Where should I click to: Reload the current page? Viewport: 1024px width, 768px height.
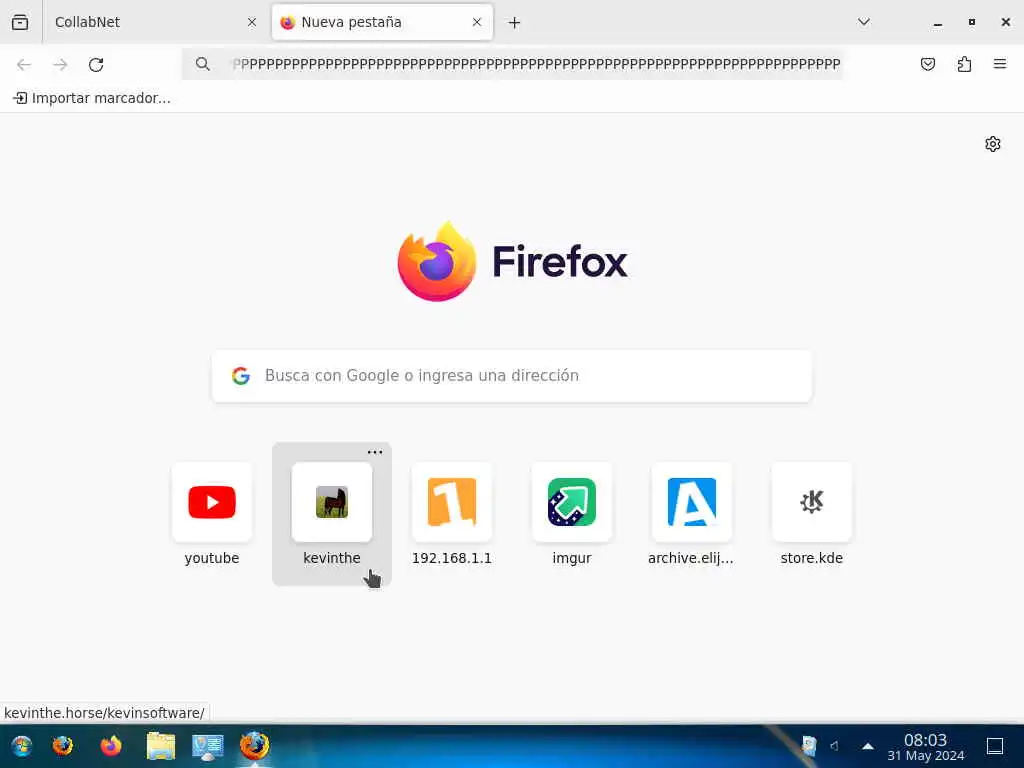96,64
